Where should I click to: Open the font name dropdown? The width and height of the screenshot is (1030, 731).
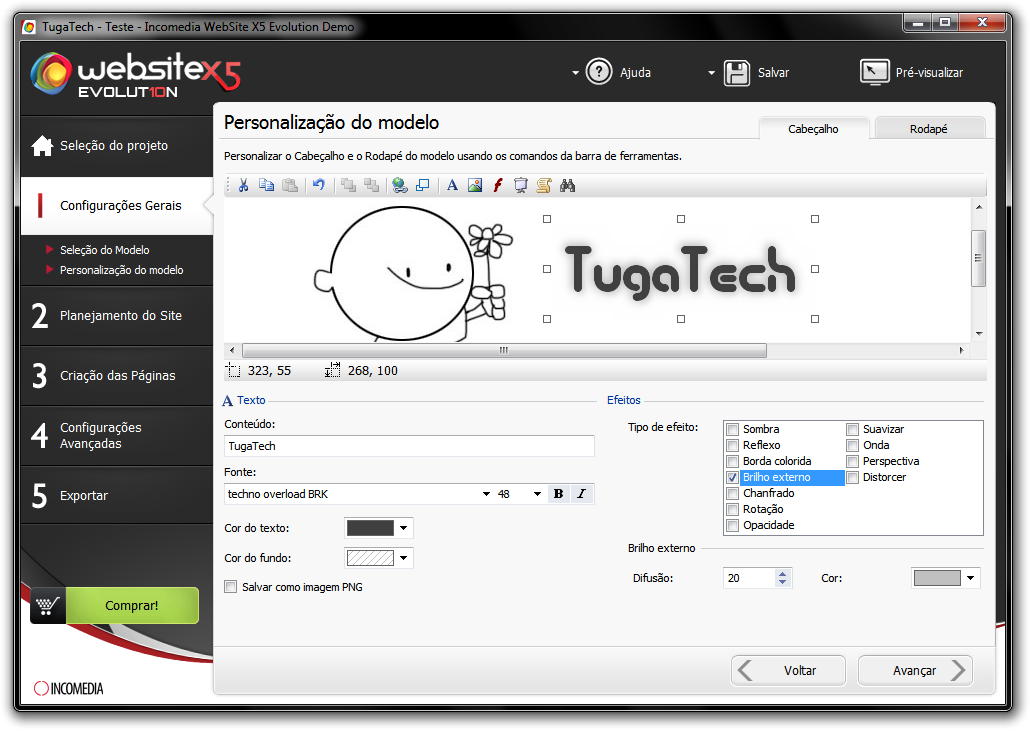[x=486, y=494]
